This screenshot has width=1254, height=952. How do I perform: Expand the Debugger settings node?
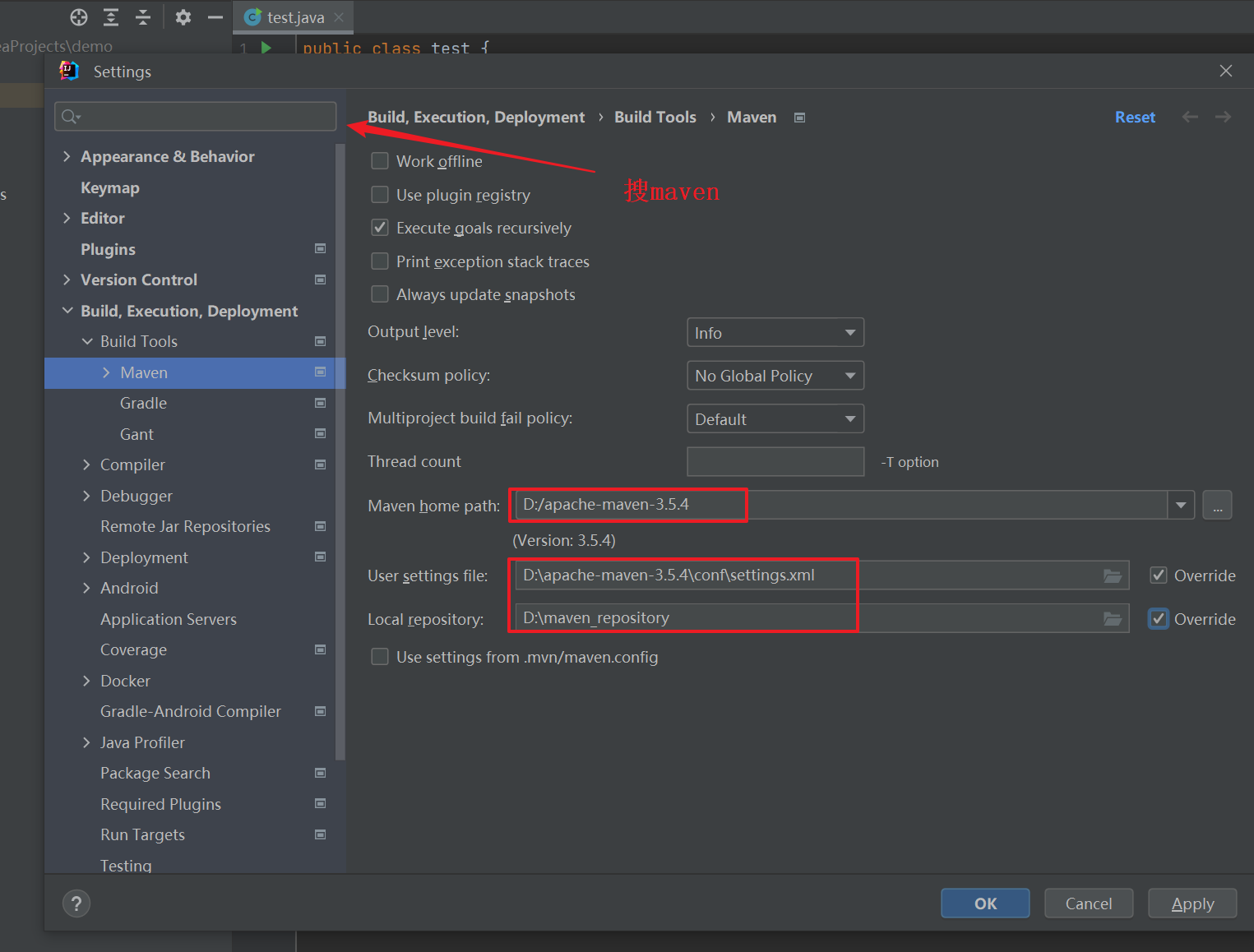pyautogui.click(x=86, y=496)
